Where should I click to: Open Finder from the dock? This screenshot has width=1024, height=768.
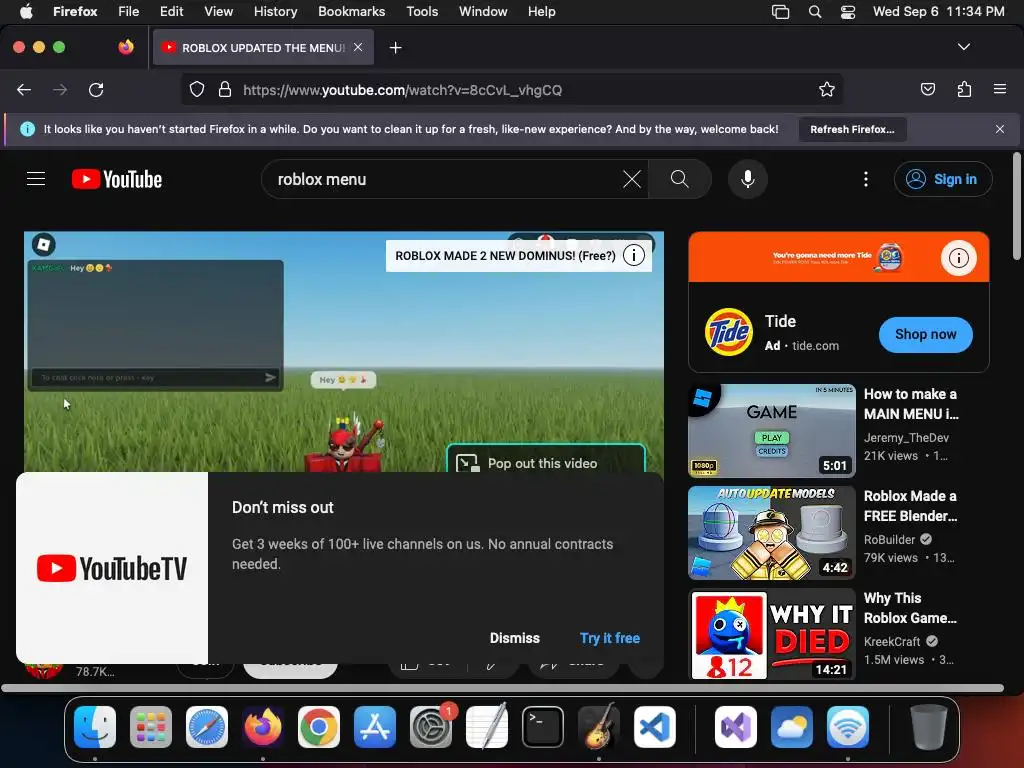click(95, 727)
